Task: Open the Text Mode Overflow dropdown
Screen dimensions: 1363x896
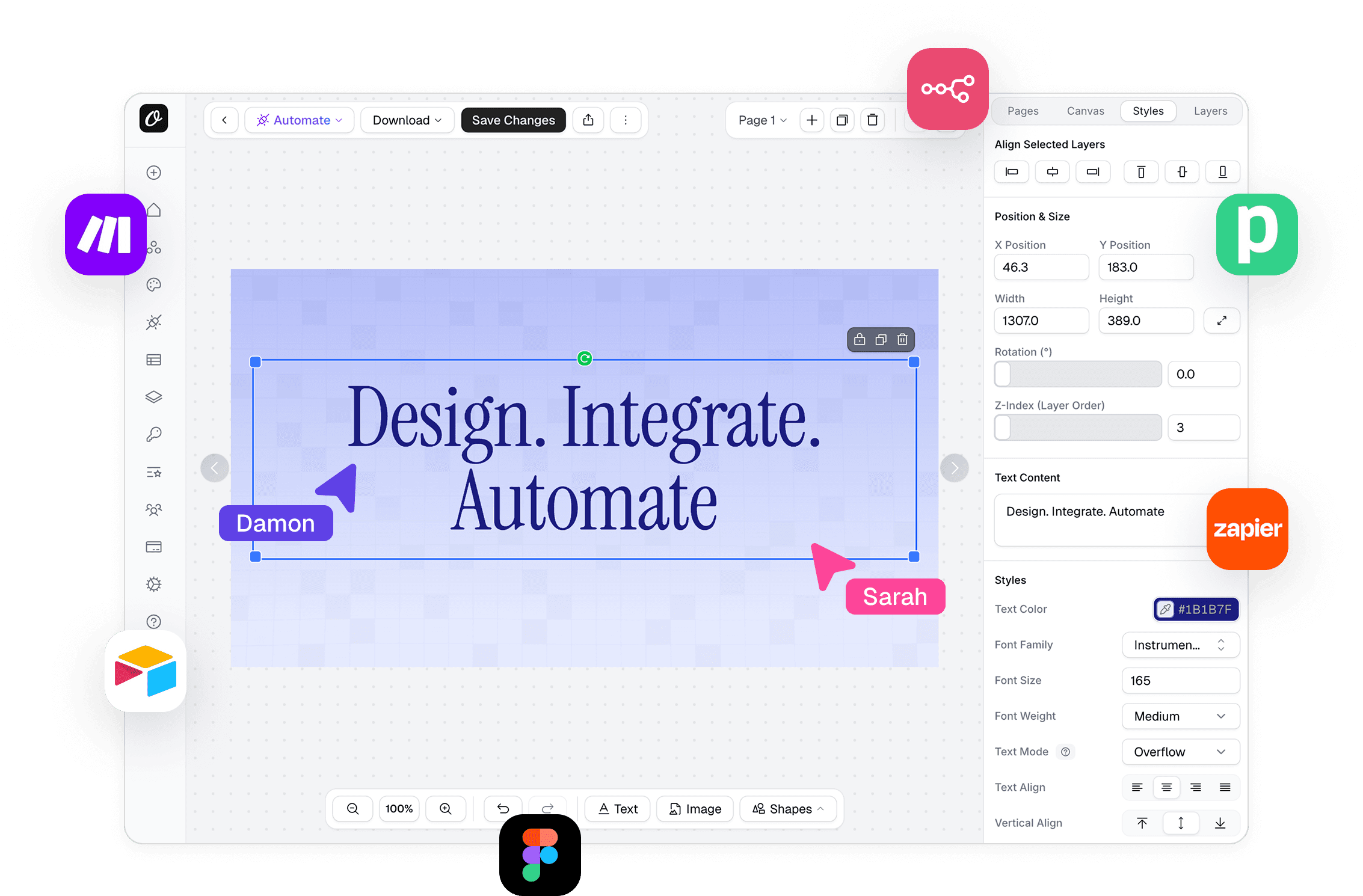Action: (x=1180, y=752)
